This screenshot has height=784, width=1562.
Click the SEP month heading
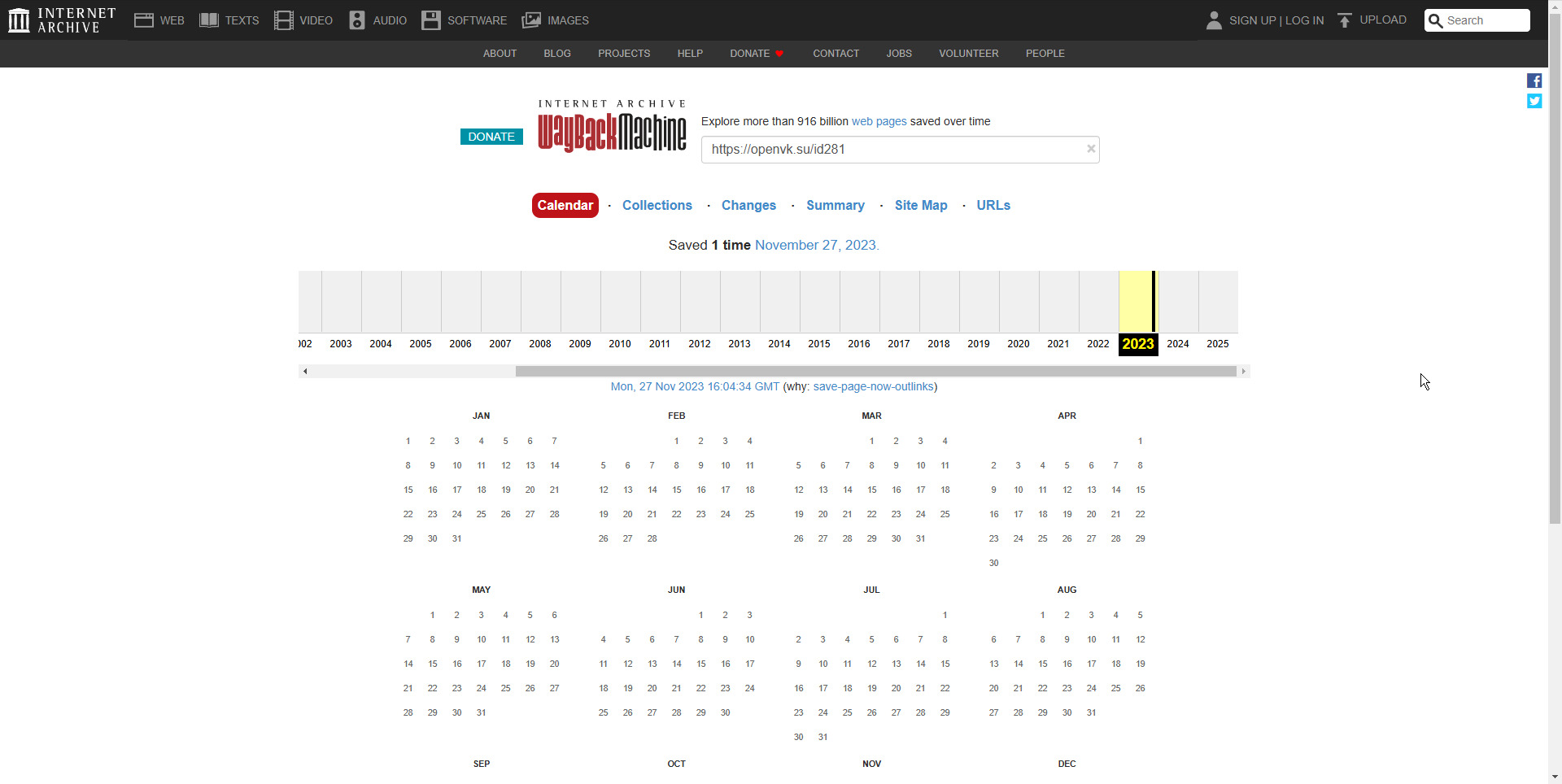pyautogui.click(x=482, y=764)
